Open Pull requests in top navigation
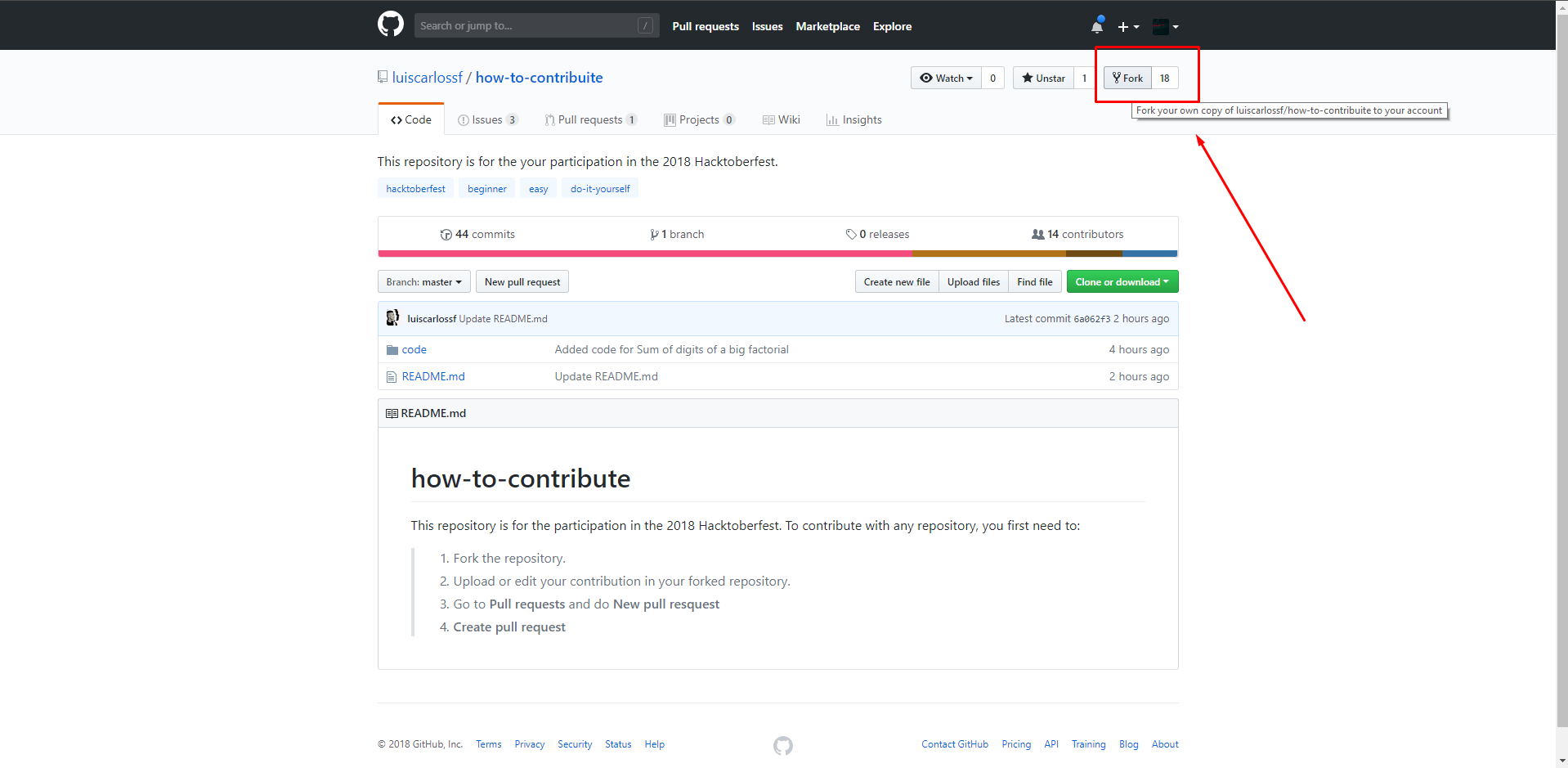Viewport: 1568px width, 768px height. pos(706,26)
